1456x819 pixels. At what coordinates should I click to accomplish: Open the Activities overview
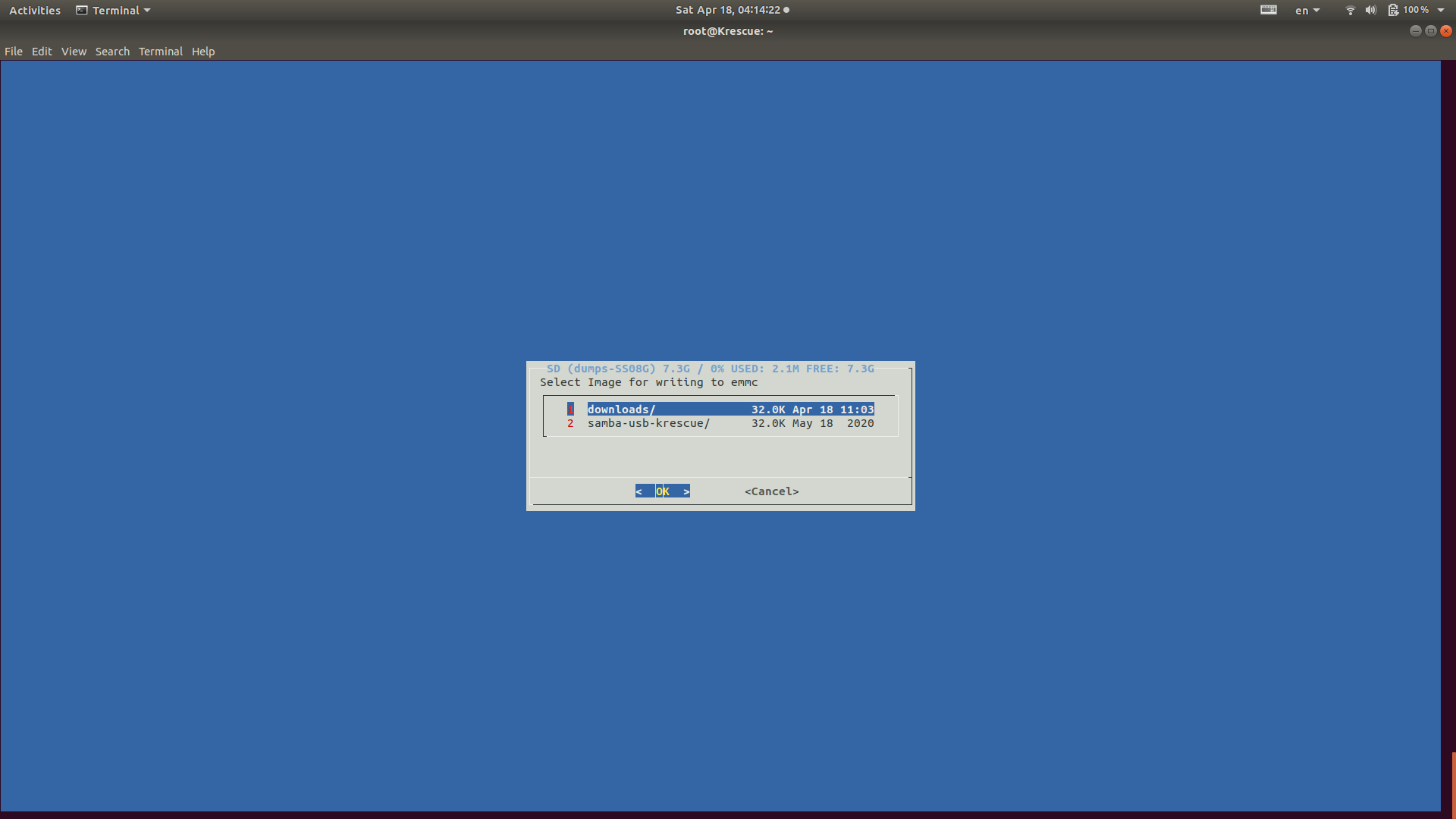(x=35, y=11)
